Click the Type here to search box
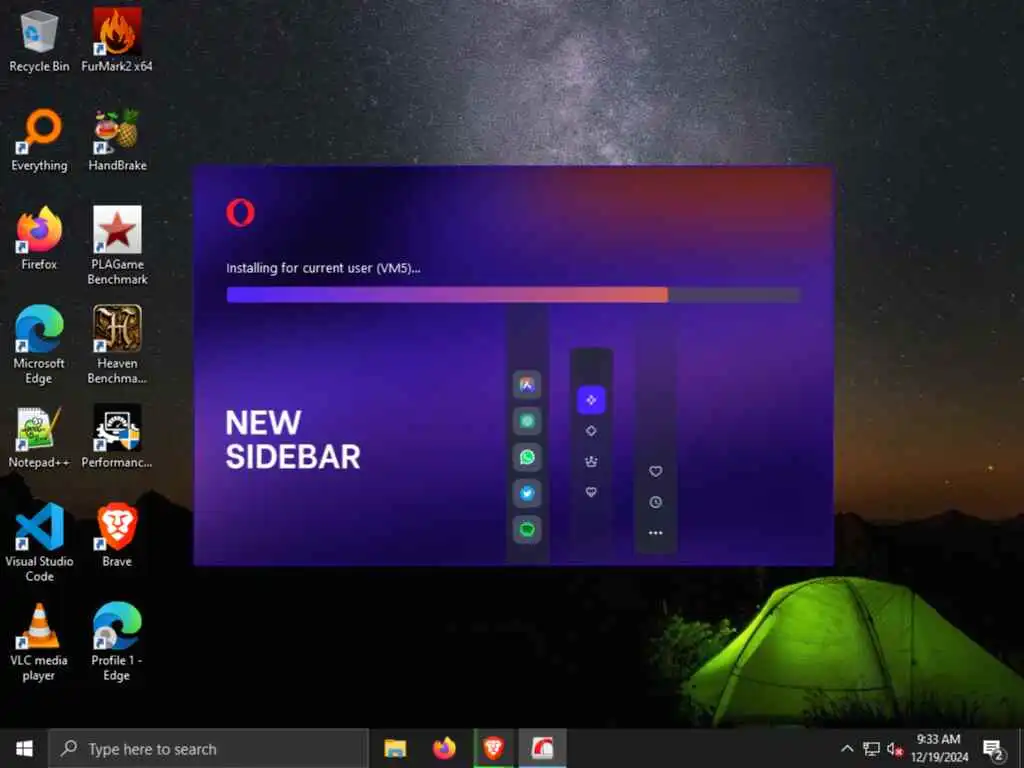 pyautogui.click(x=209, y=748)
